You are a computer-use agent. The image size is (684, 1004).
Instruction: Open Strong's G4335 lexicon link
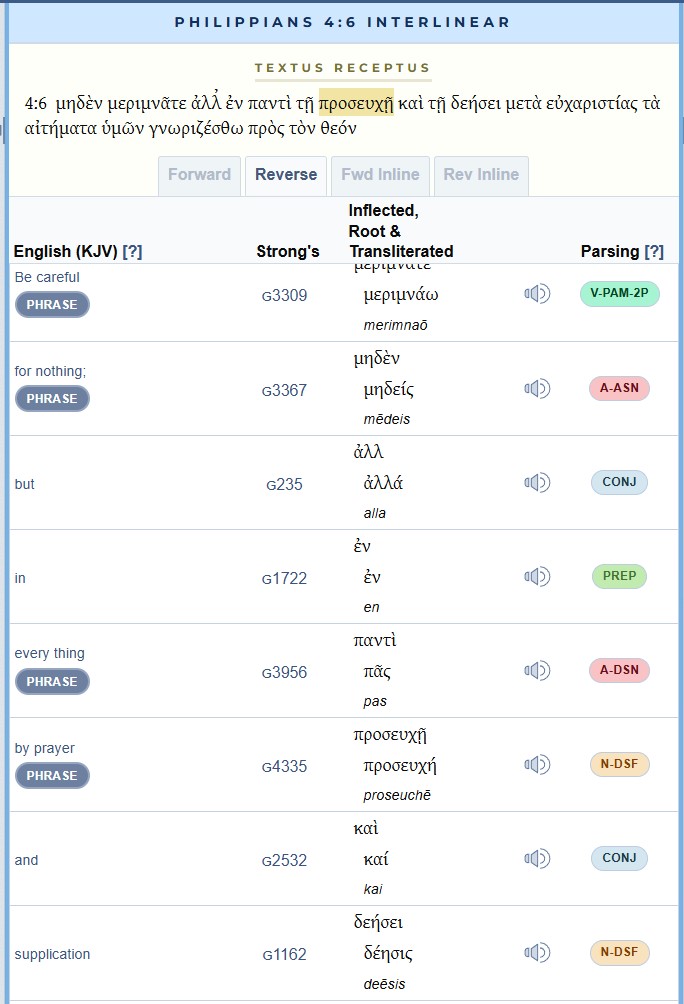coord(284,767)
